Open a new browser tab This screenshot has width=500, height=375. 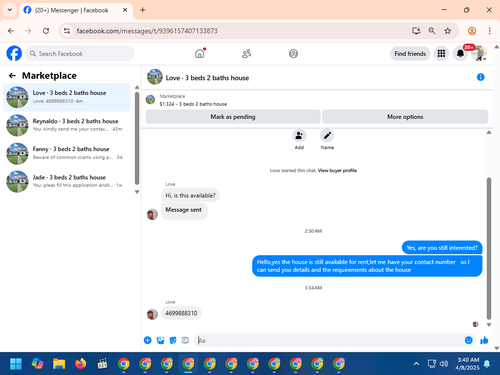pos(143,10)
